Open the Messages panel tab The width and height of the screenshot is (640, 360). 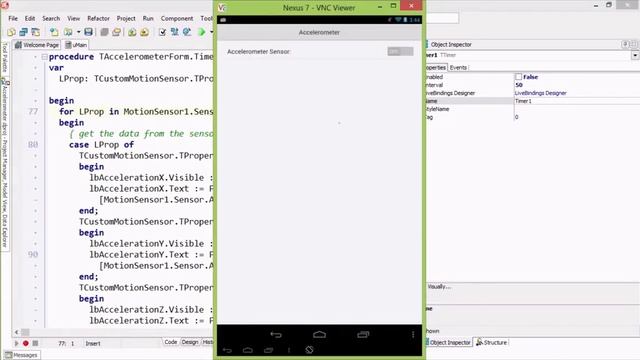point(22,355)
